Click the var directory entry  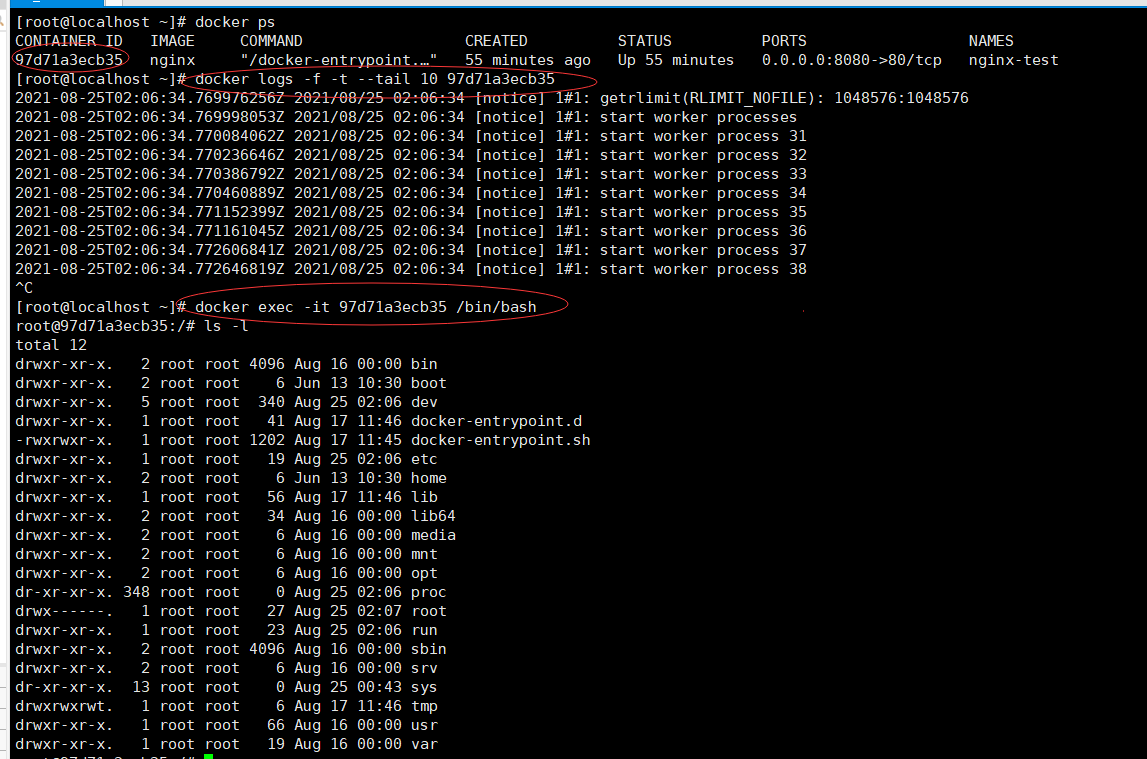(424, 744)
